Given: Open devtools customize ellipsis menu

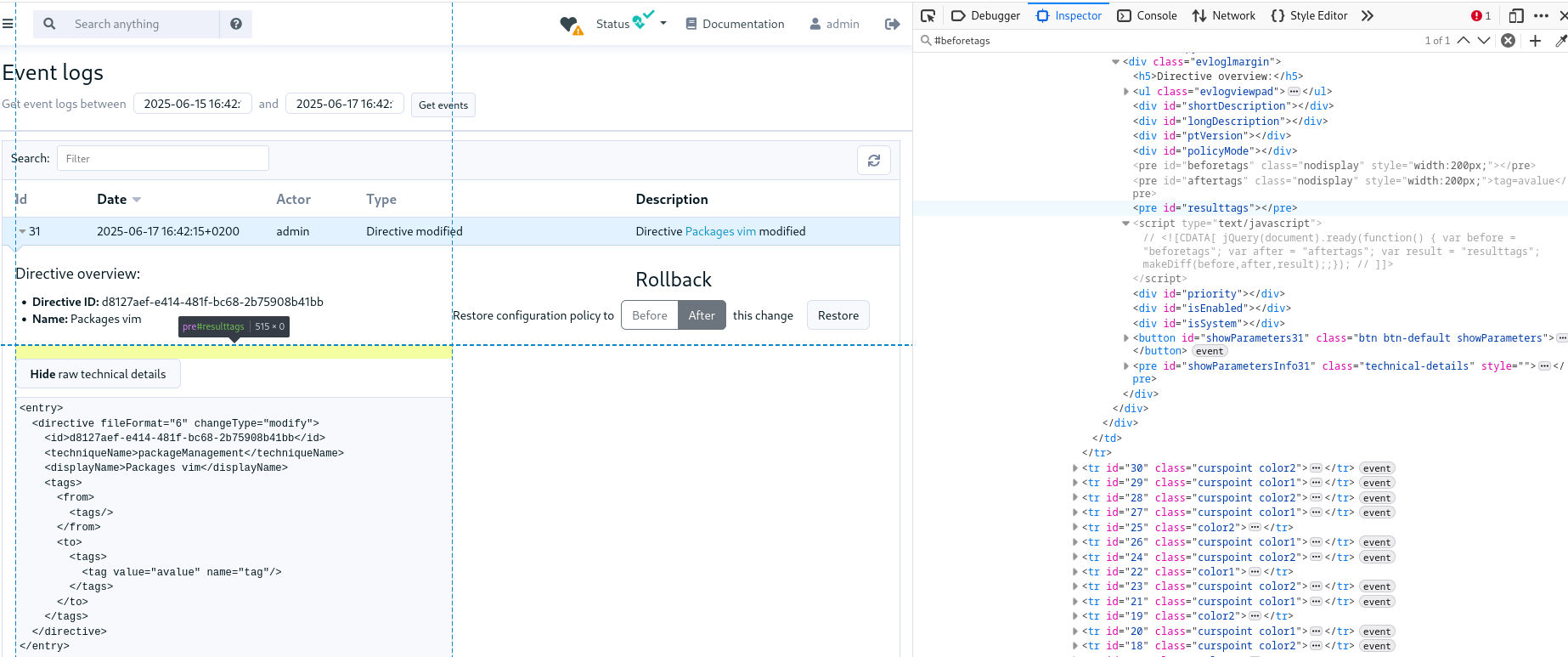Looking at the screenshot, I should 1541,15.
